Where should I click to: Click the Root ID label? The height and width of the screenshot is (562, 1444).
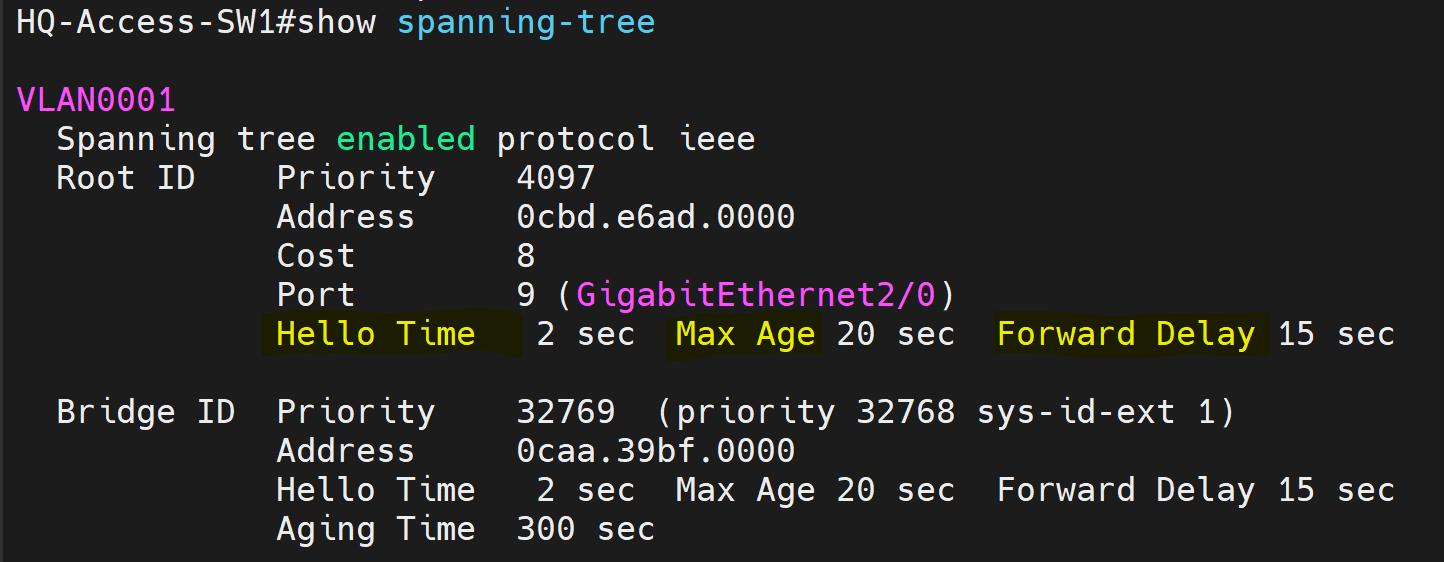pyautogui.click(x=126, y=178)
